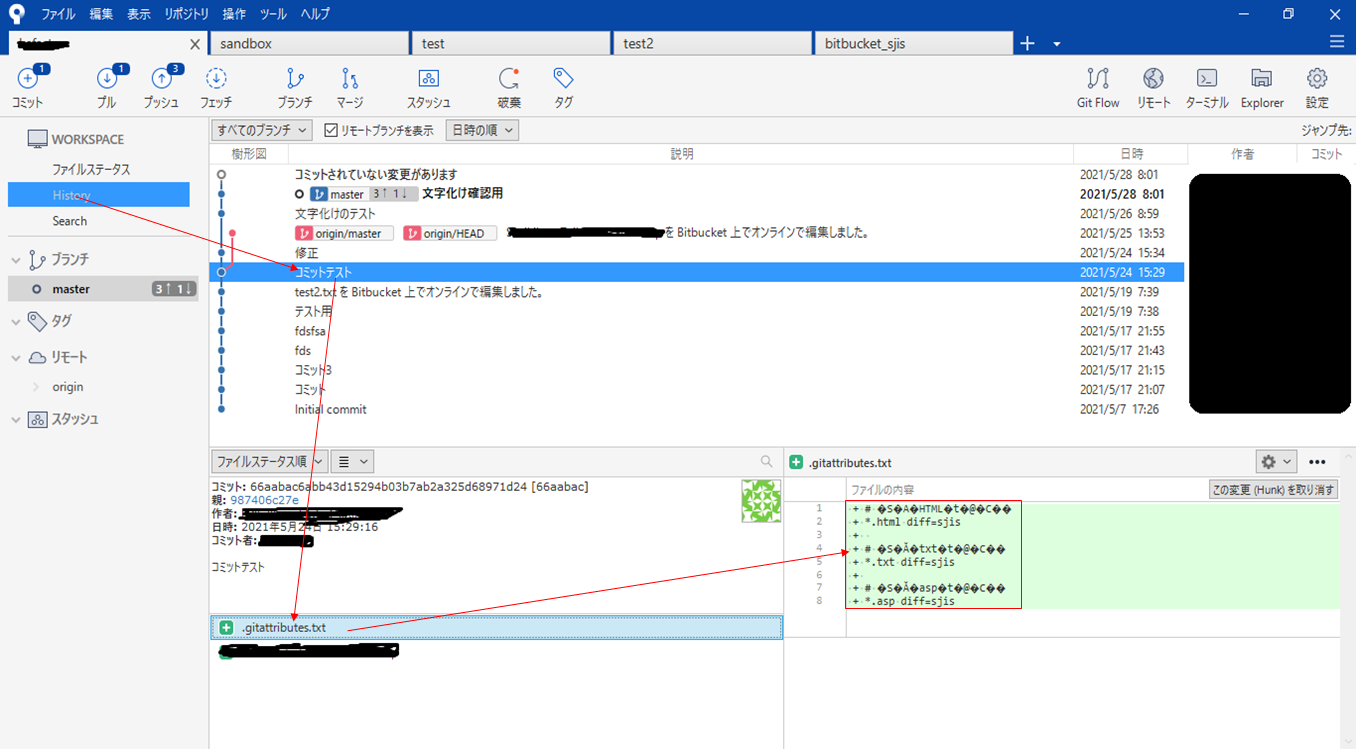The height and width of the screenshot is (749, 1356).
Task: Select the 文字化けのテスト commit row
Action: (696, 214)
